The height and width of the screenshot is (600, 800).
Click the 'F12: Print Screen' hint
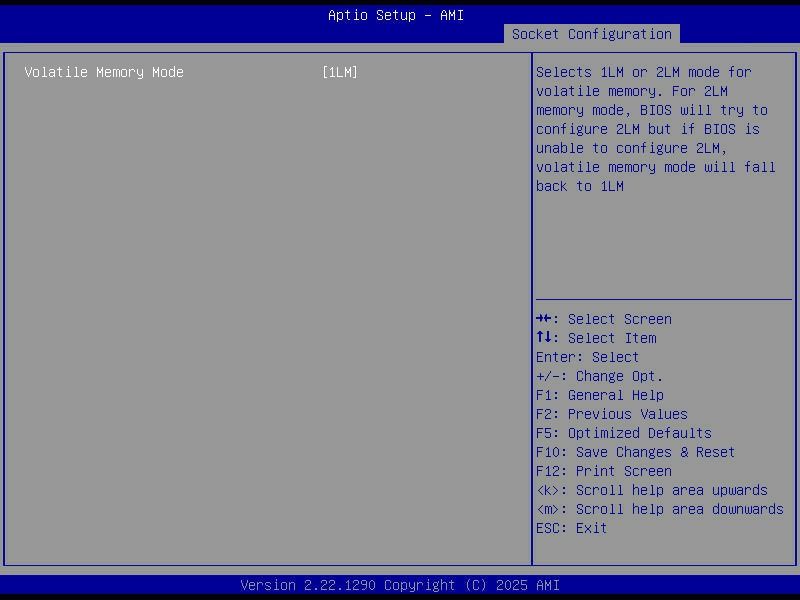point(604,471)
